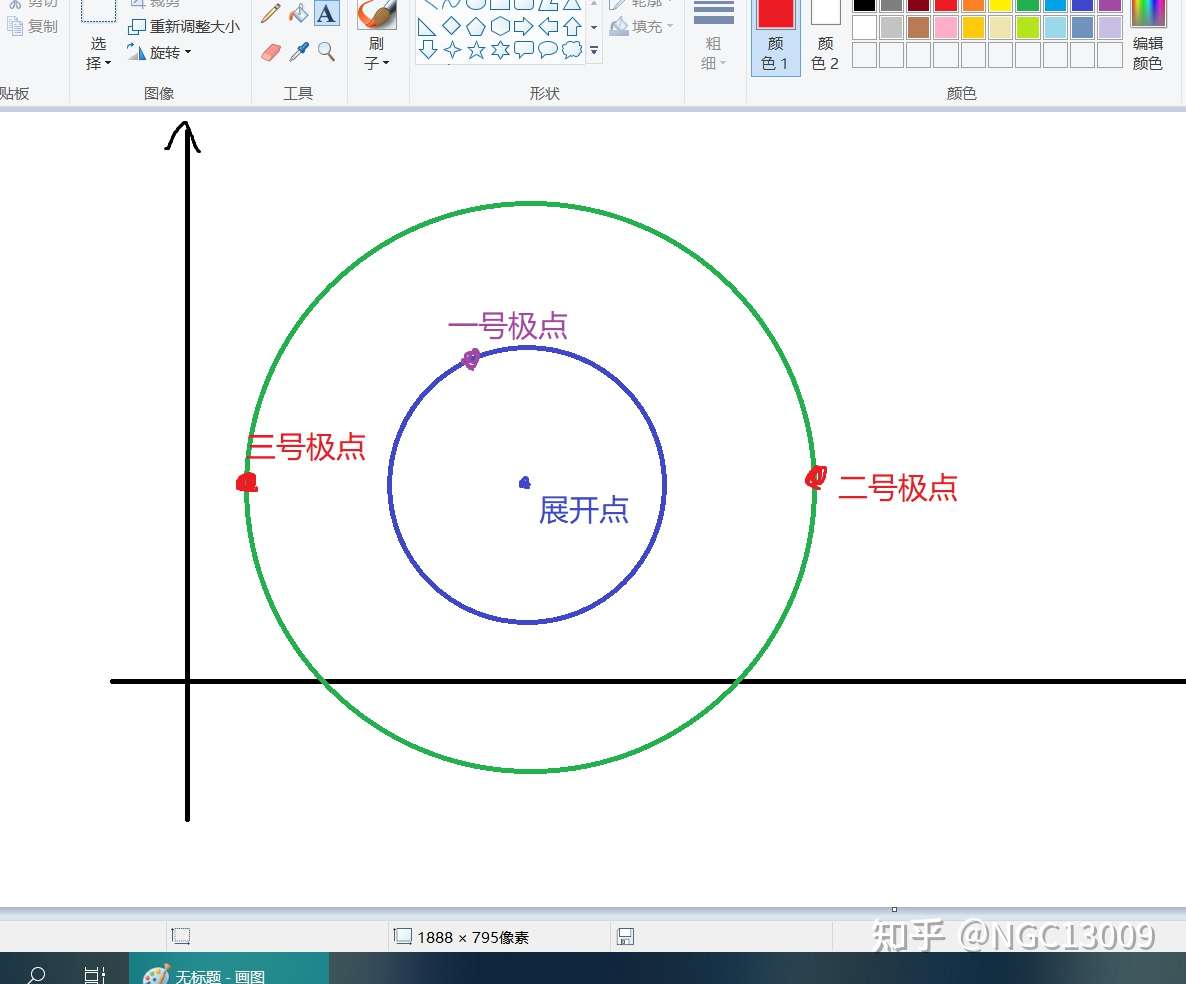Pick the light turquoise color swatch
1186x984 pixels.
(x=1055, y=27)
